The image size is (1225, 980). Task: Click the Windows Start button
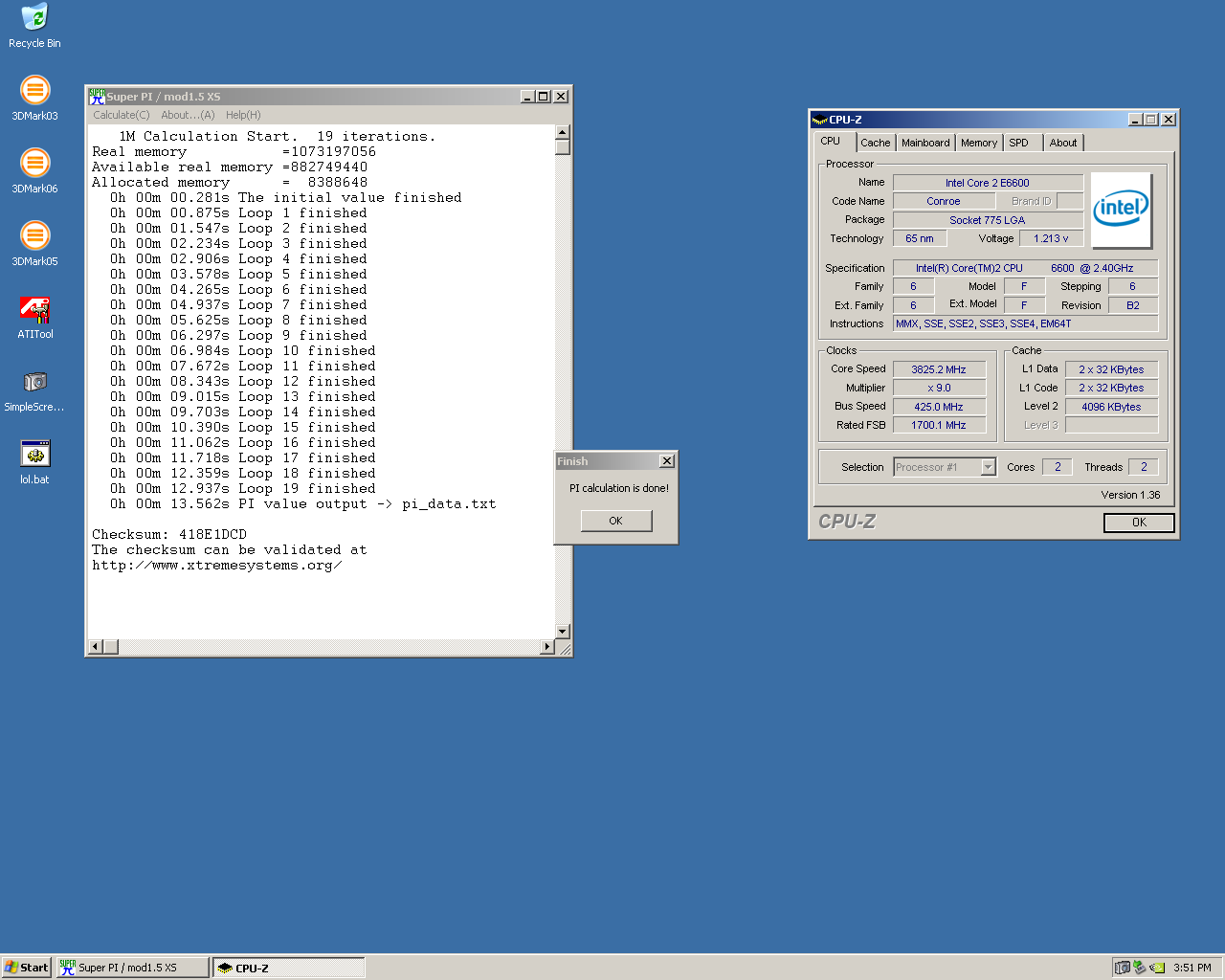click(26, 968)
